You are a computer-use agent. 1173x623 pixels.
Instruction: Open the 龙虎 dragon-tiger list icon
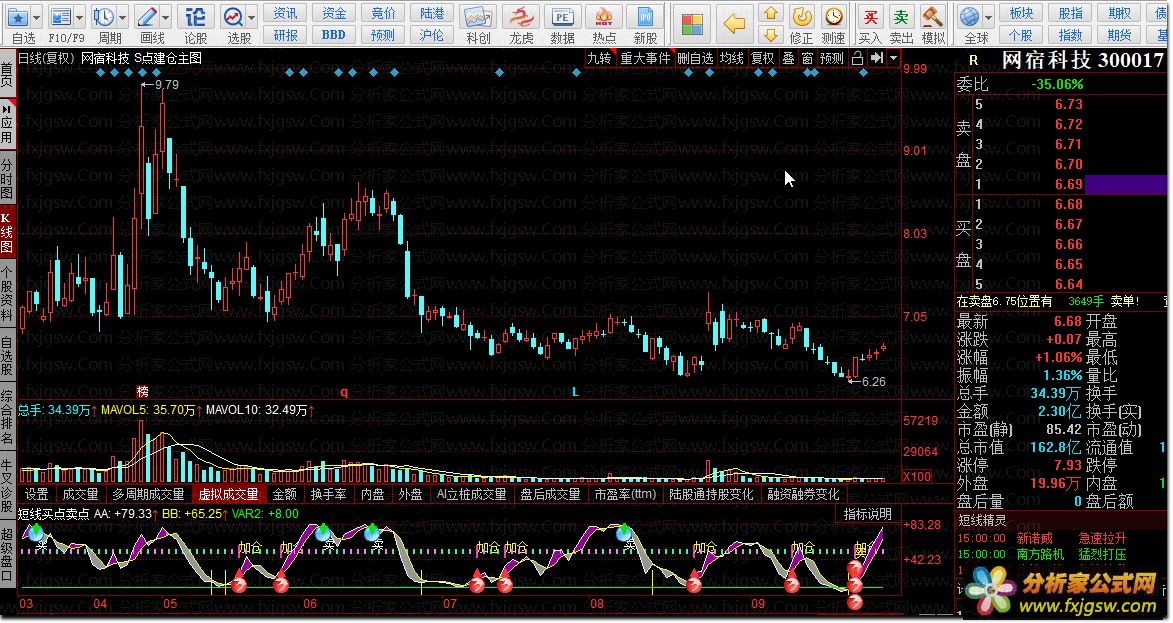click(521, 17)
